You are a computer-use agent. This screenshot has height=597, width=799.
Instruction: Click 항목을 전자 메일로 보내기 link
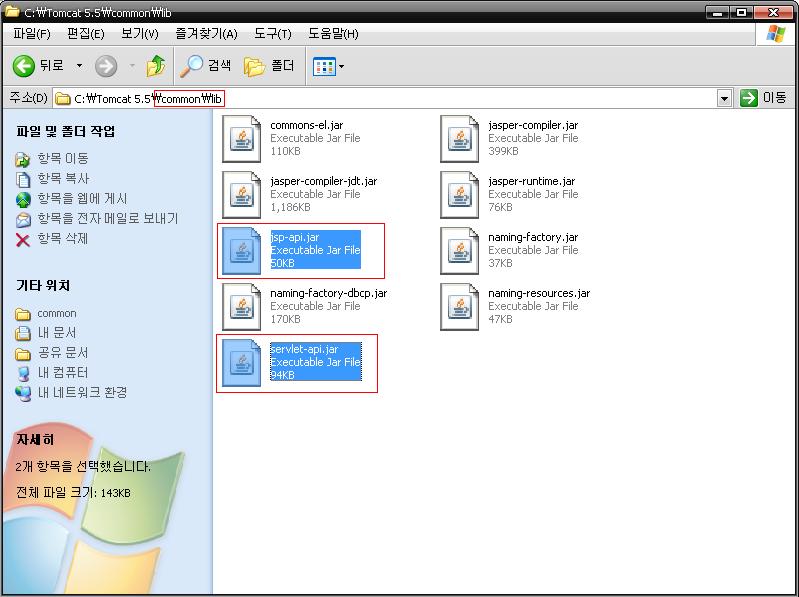(x=108, y=219)
